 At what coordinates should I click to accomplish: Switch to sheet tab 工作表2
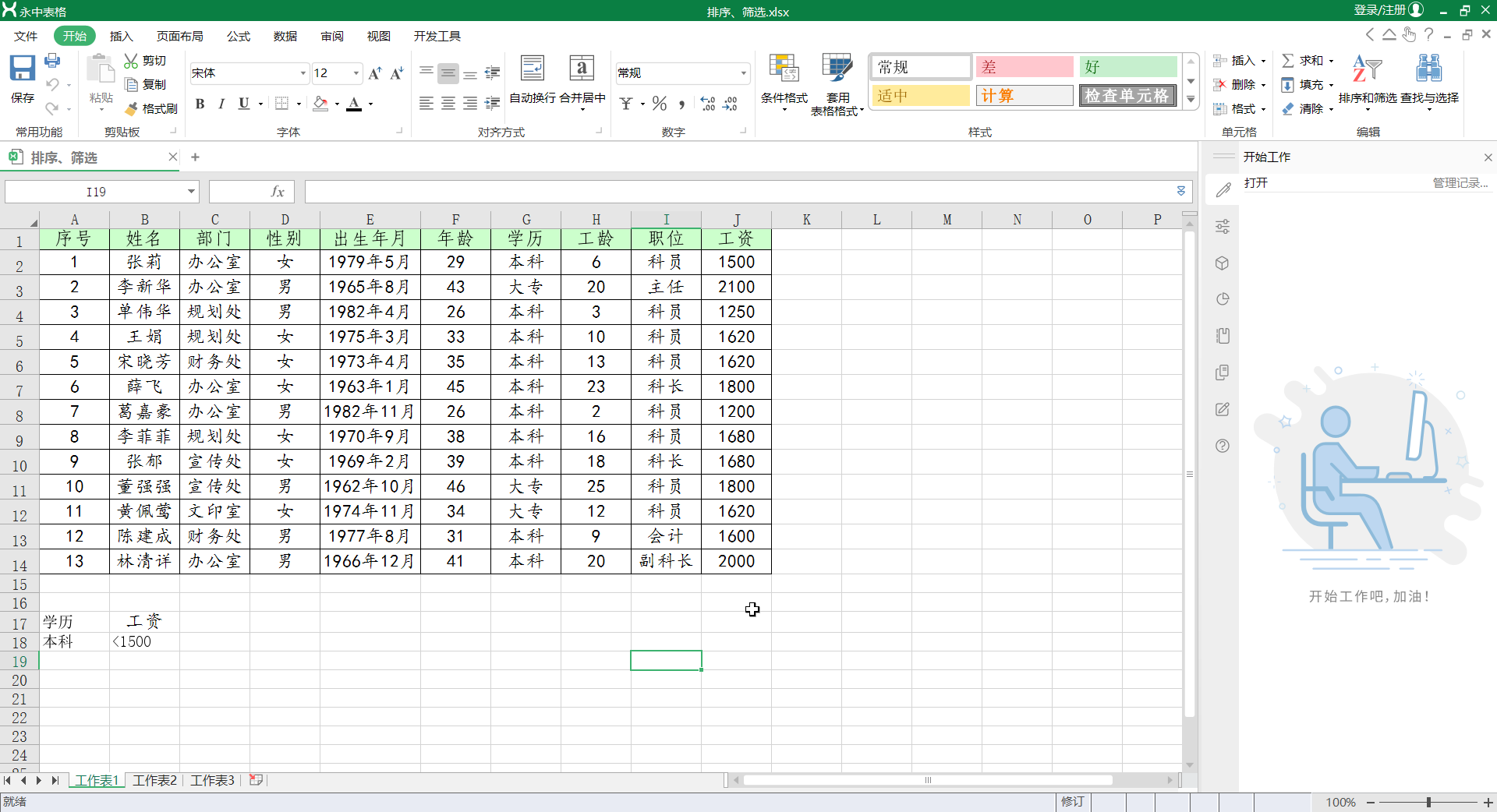click(154, 780)
